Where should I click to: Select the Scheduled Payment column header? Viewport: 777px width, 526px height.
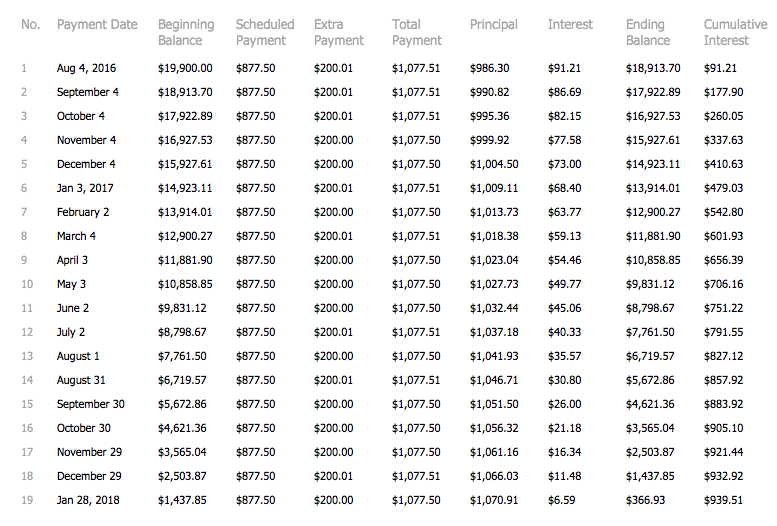tap(265, 32)
